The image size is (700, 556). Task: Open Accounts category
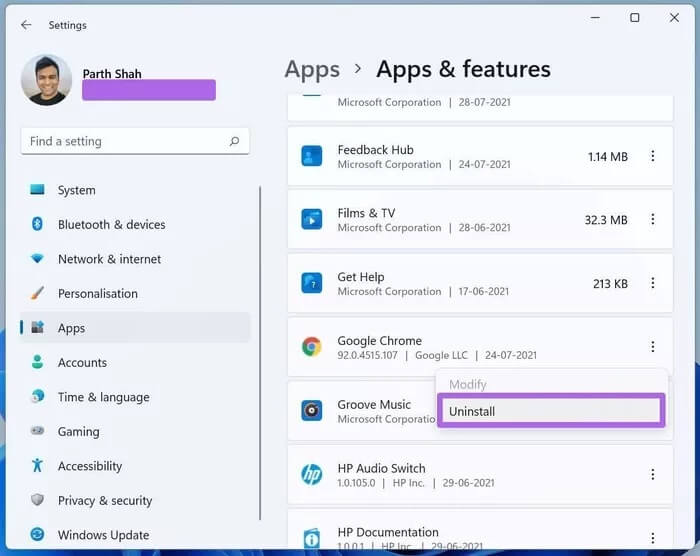tap(135, 362)
